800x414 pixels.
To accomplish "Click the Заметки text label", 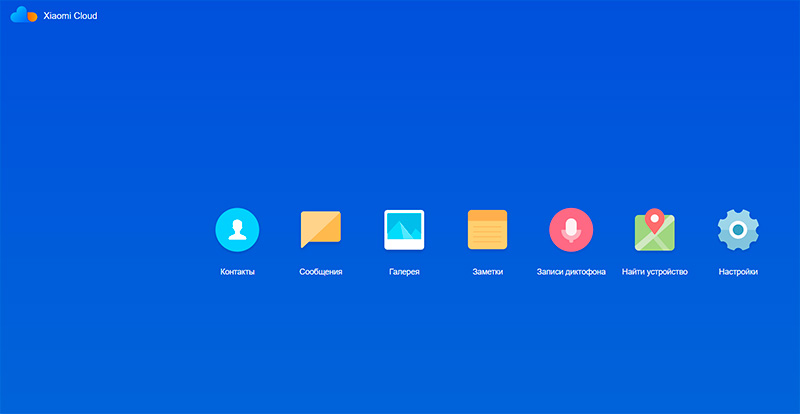I will pyautogui.click(x=488, y=272).
